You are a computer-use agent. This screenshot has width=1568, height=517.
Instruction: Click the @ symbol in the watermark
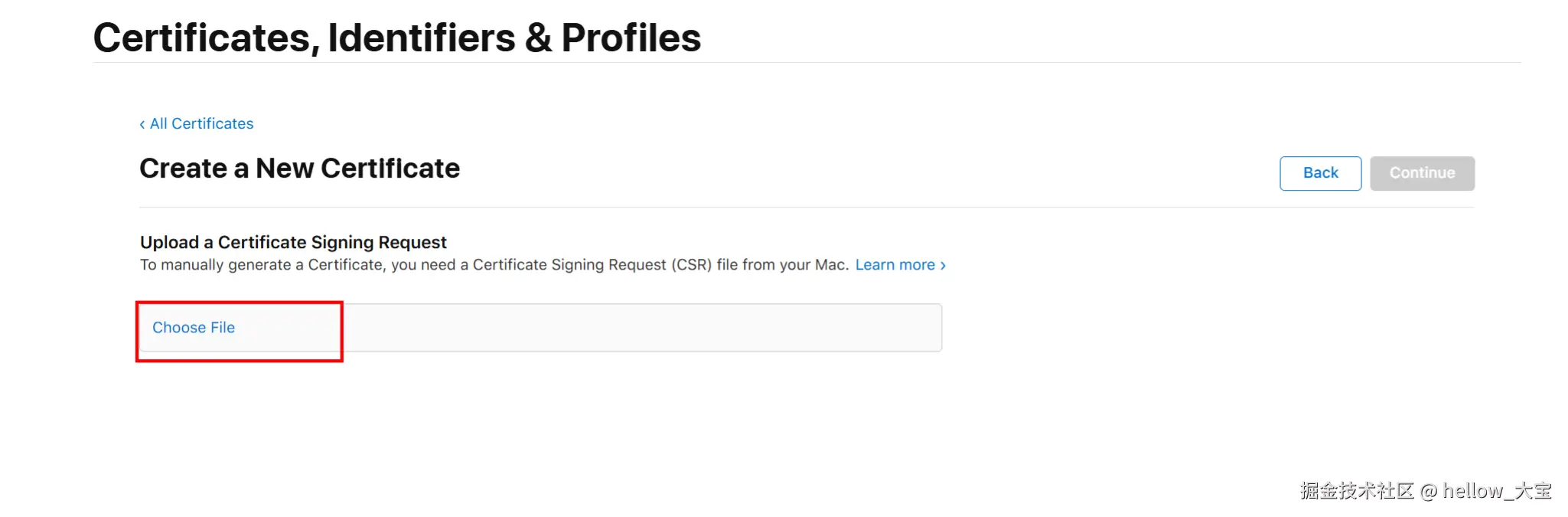point(1428,491)
